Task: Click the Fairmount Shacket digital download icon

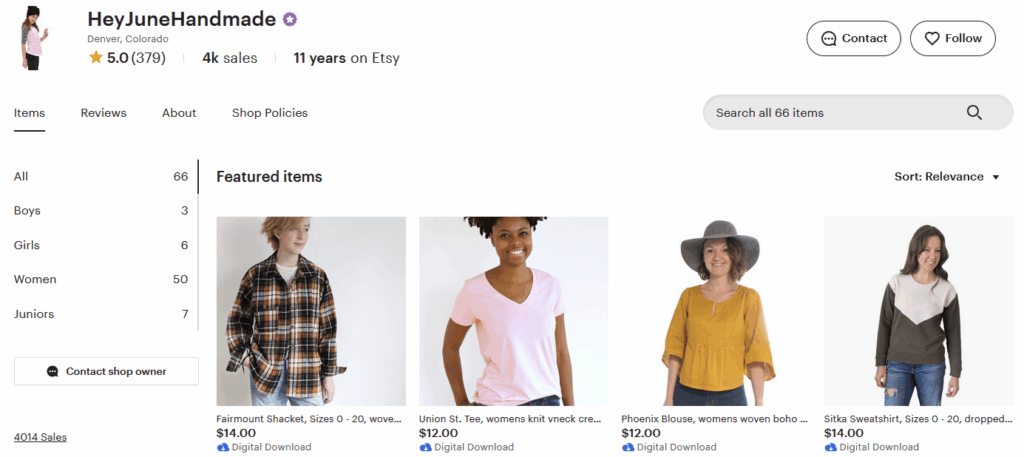Action: pos(222,447)
